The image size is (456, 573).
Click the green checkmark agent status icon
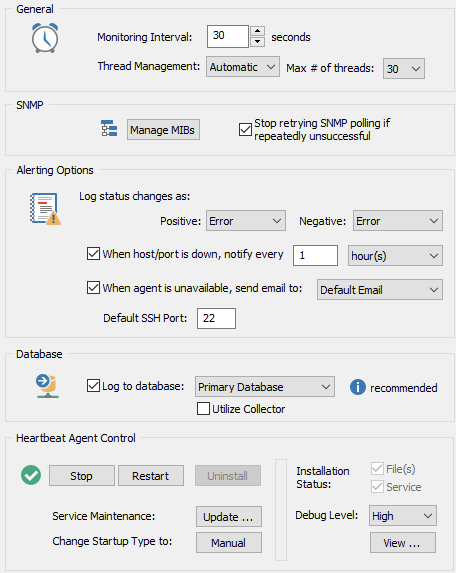[31, 475]
